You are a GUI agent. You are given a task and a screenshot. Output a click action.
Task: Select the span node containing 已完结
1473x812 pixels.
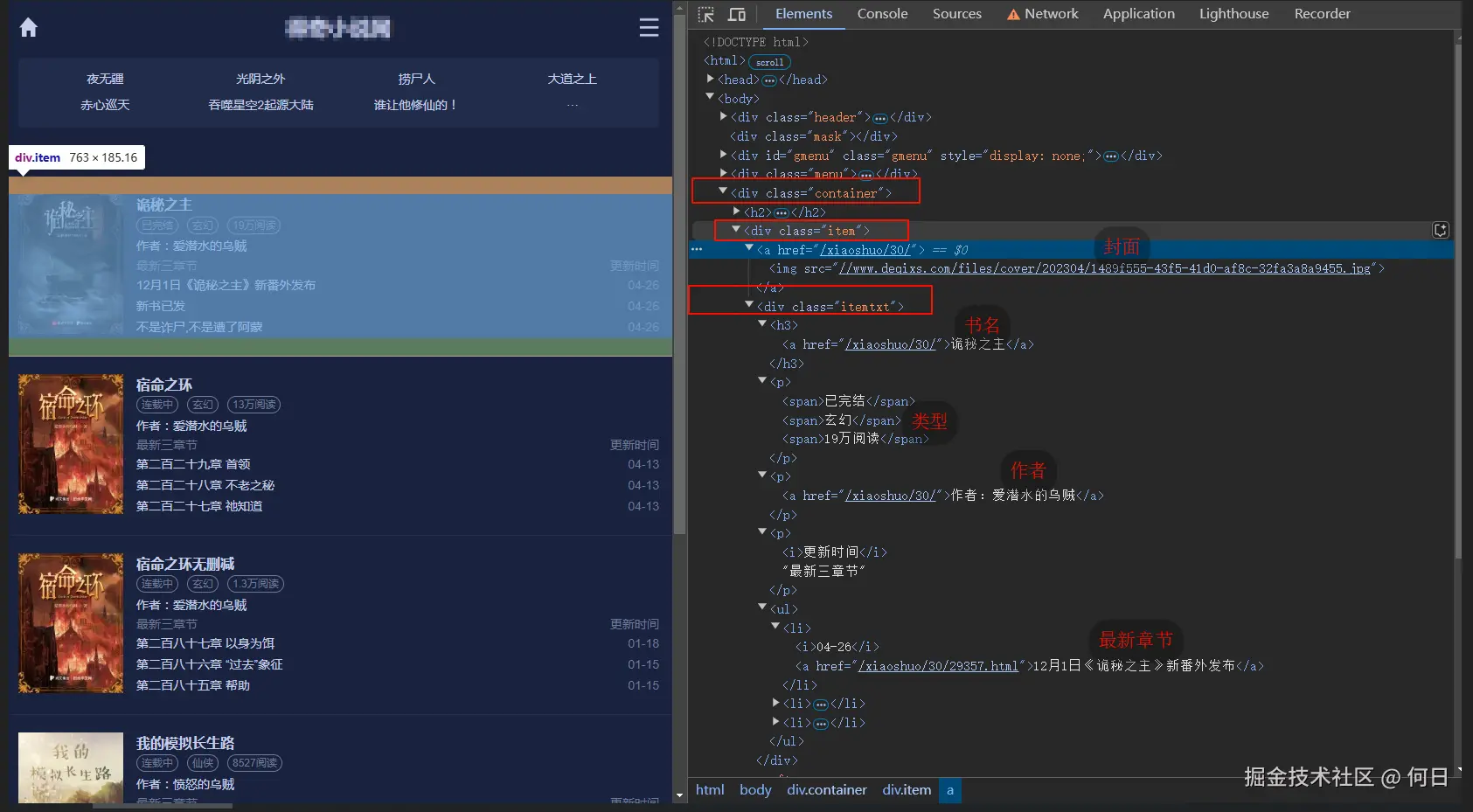849,401
